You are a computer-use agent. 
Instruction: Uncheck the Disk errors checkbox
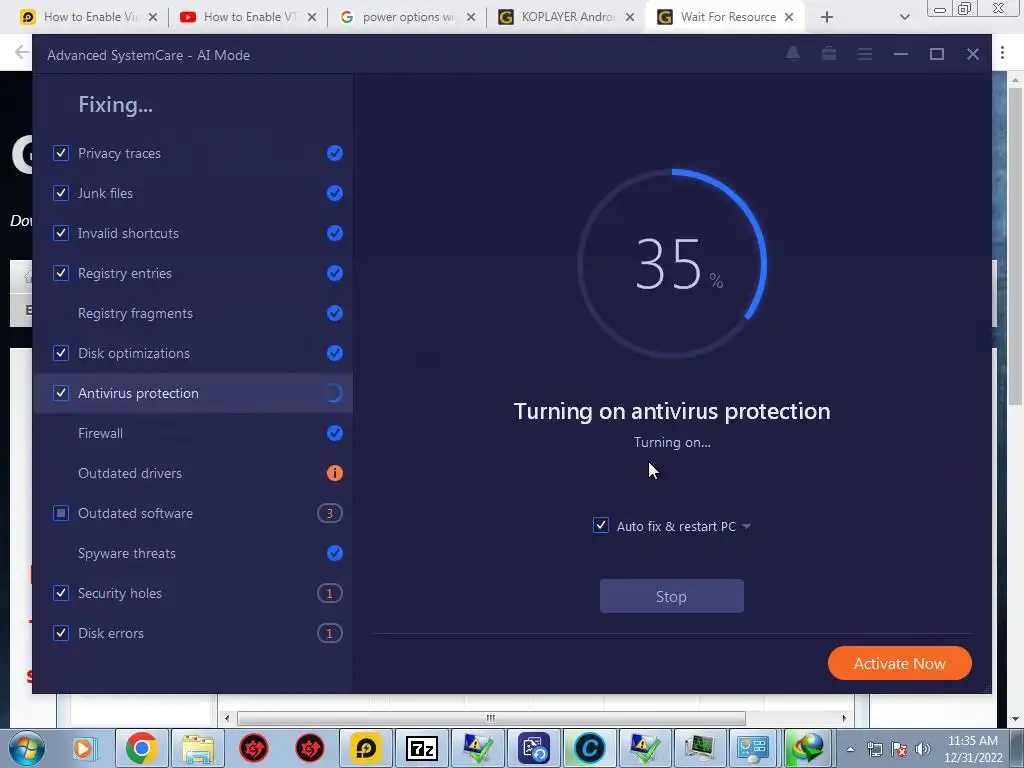pos(61,633)
